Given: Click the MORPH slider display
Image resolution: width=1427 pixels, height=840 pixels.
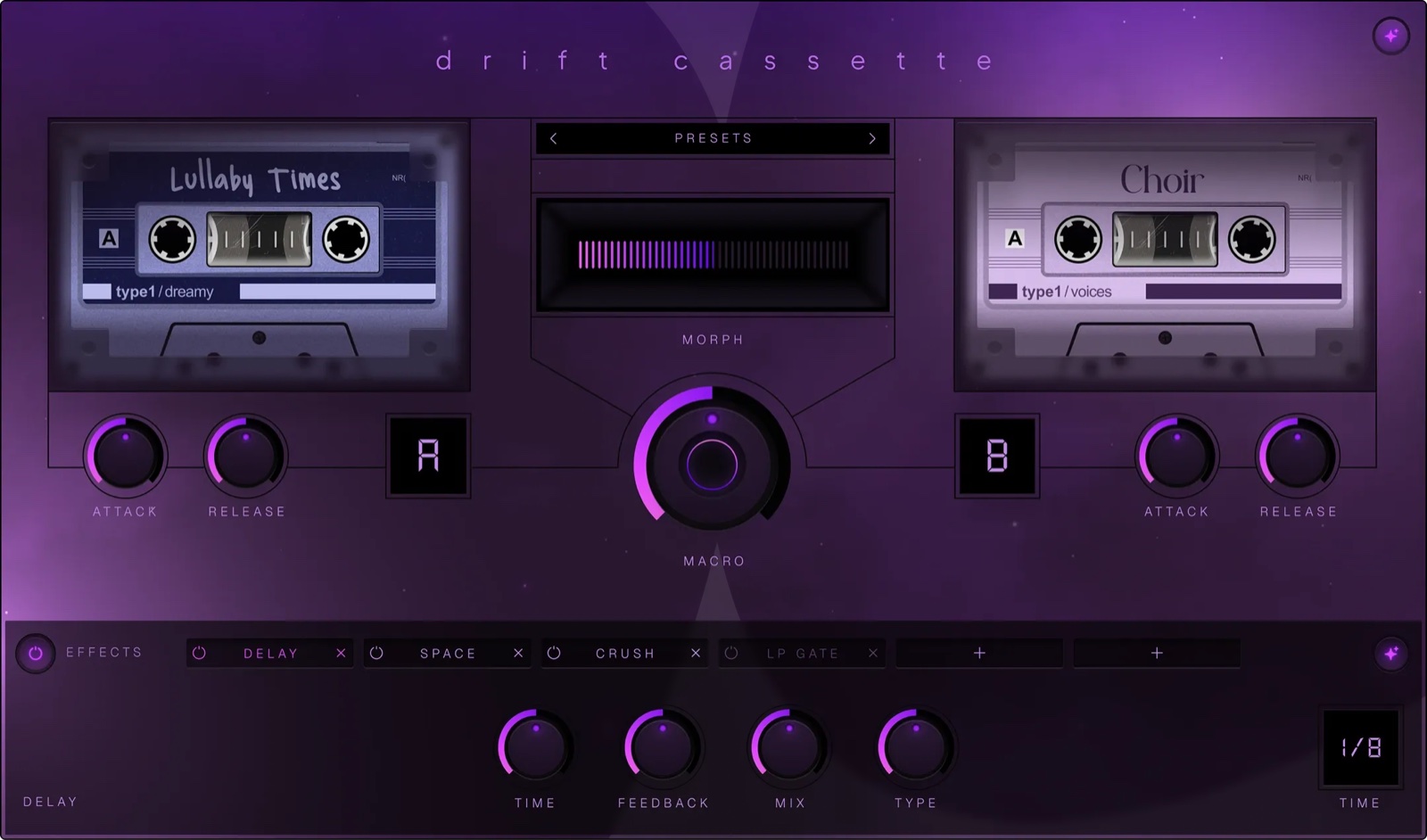Looking at the screenshot, I should click(713, 255).
